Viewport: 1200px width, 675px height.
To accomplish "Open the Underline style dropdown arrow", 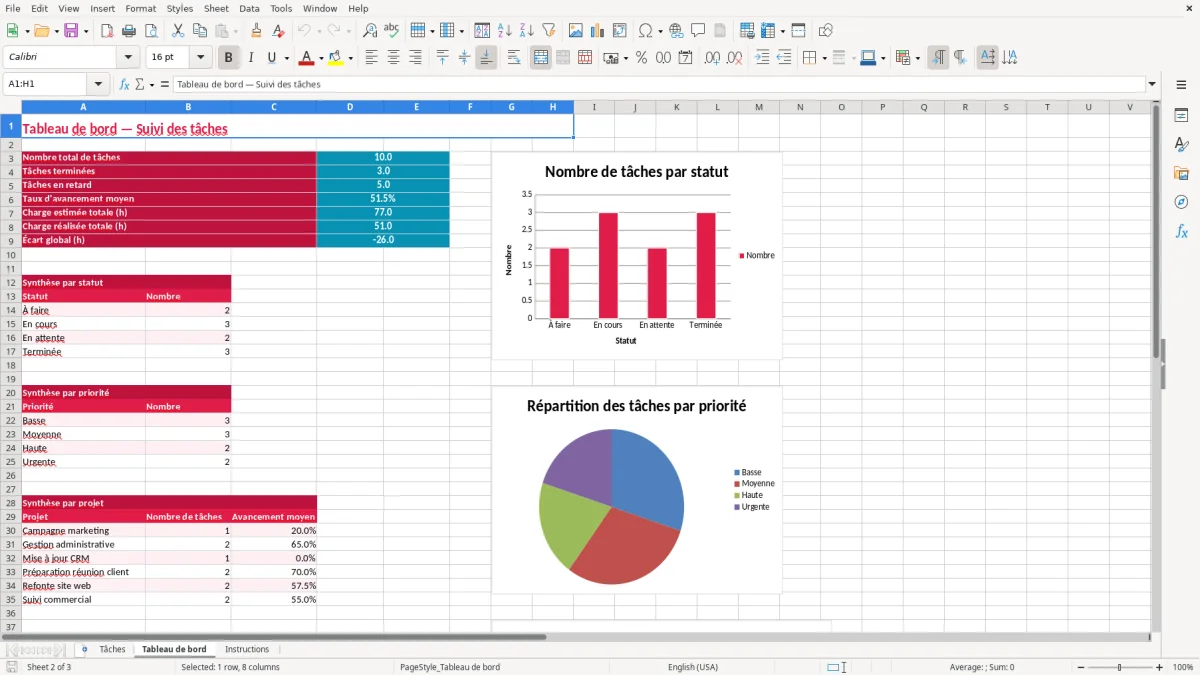I will click(286, 58).
